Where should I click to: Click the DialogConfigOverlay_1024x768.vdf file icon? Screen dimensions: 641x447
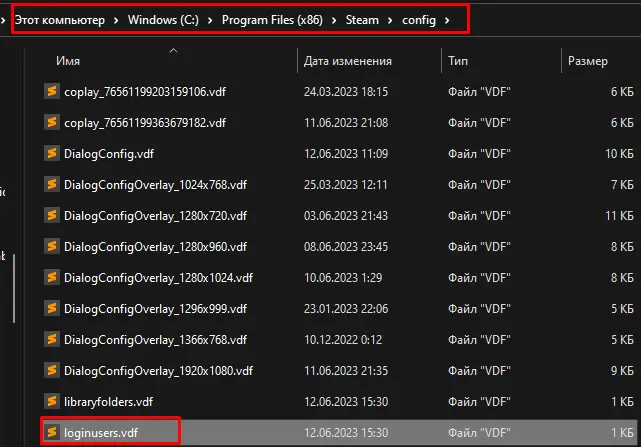tap(52, 184)
